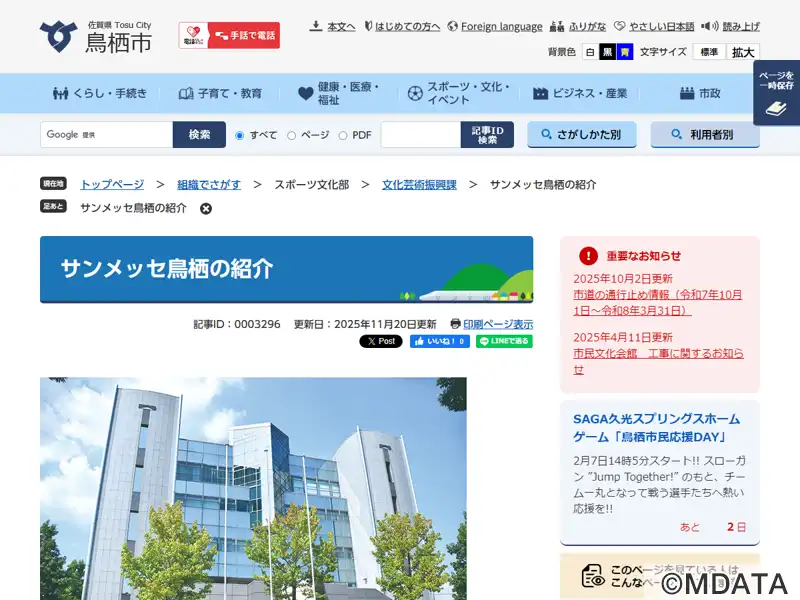Click the 記事ID：0003296 text

click(x=237, y=324)
